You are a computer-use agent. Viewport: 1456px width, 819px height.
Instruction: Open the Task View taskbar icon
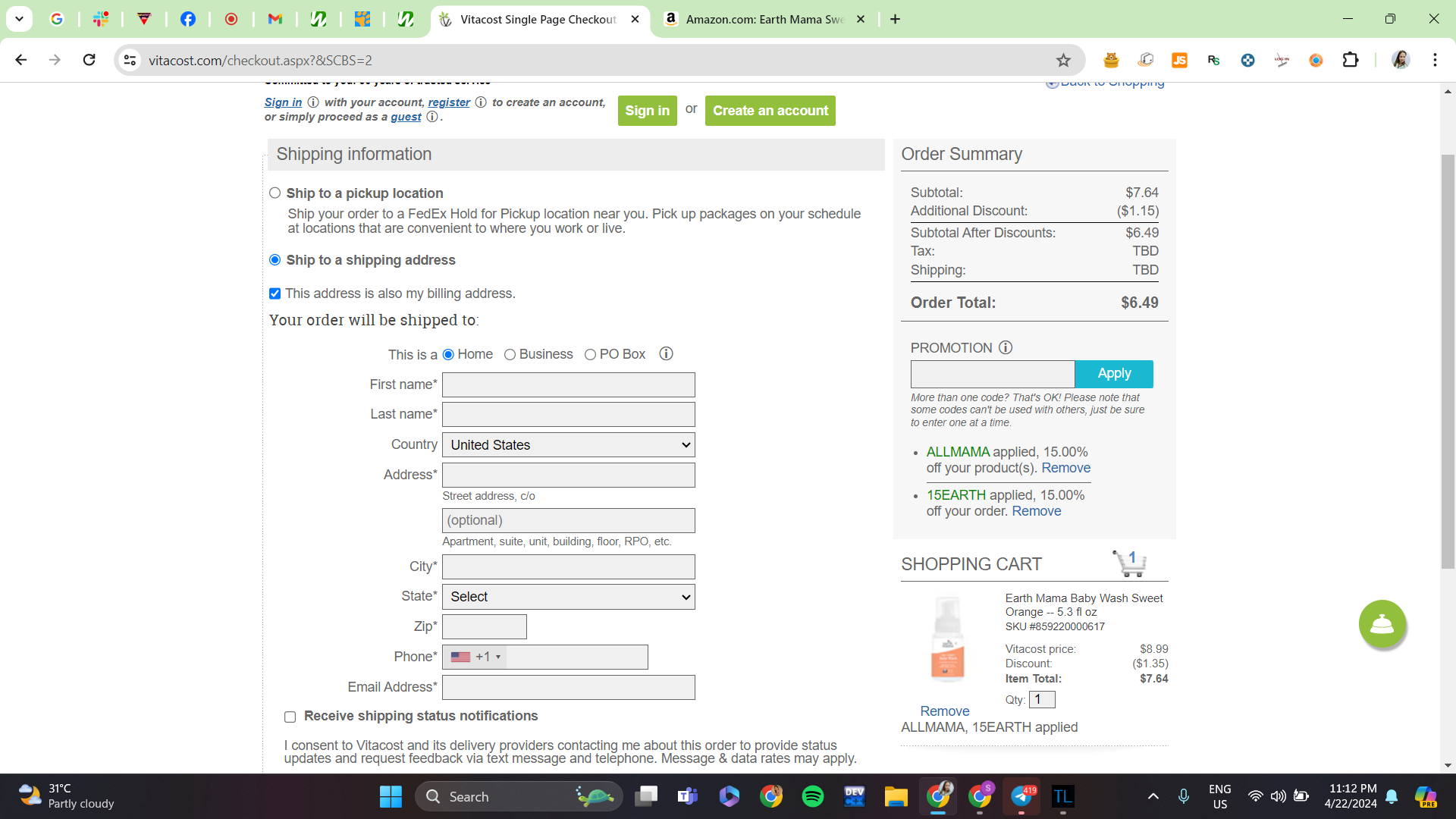pos(646,797)
